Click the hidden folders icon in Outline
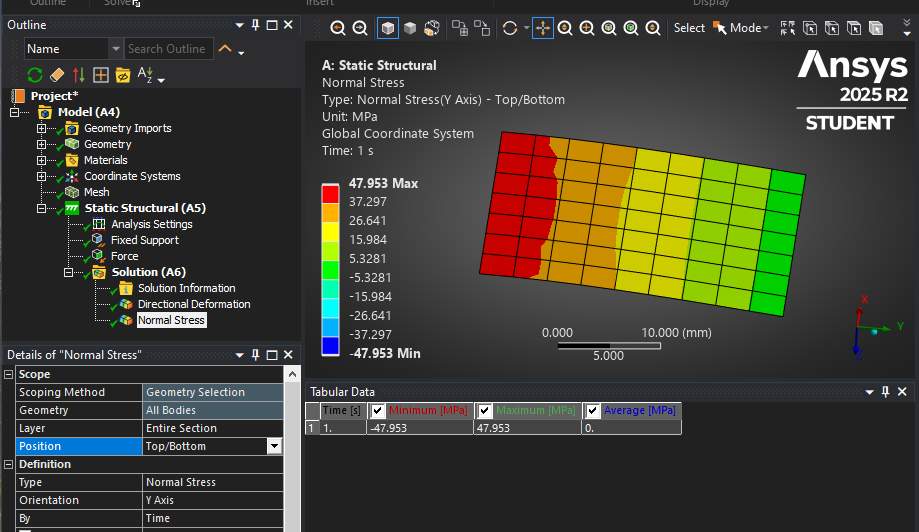The image size is (919, 532). pos(123,75)
